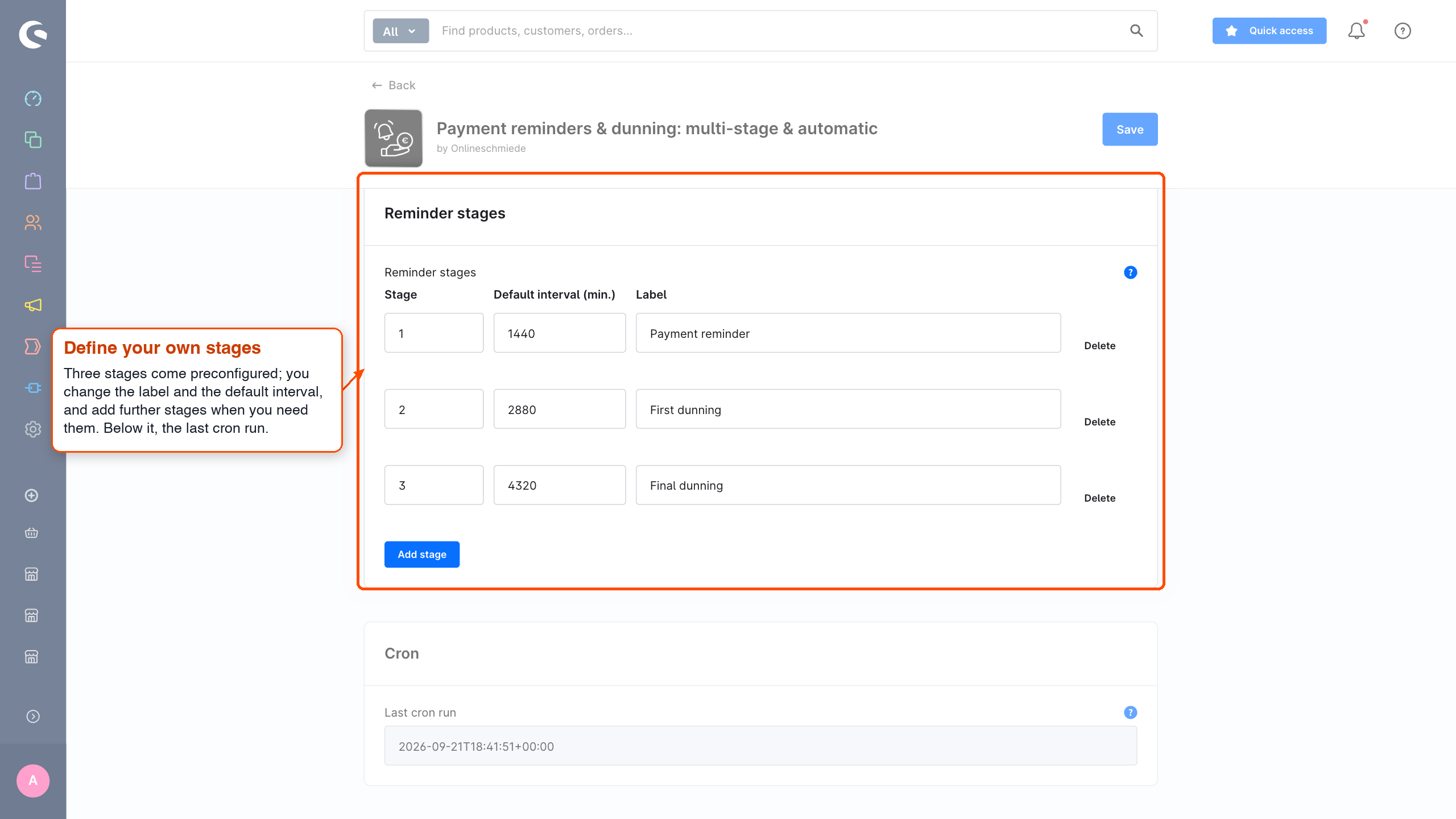This screenshot has width=1456, height=819.
Task: Open the Customers sidebar icon
Action: pyautogui.click(x=33, y=222)
